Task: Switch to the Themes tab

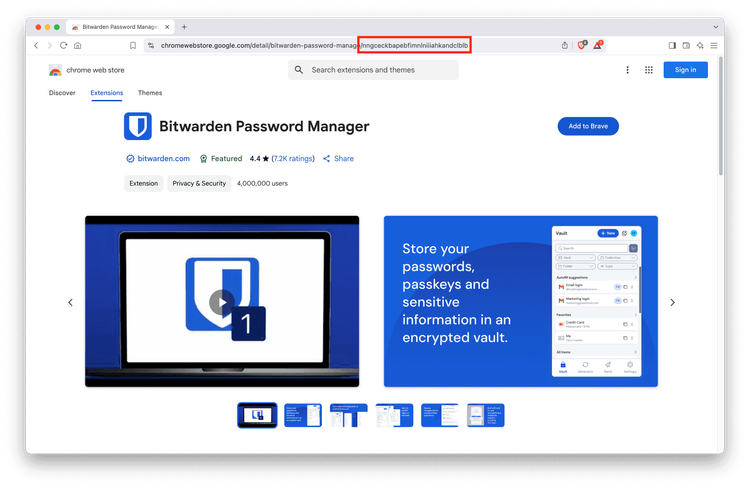Action: (150, 93)
